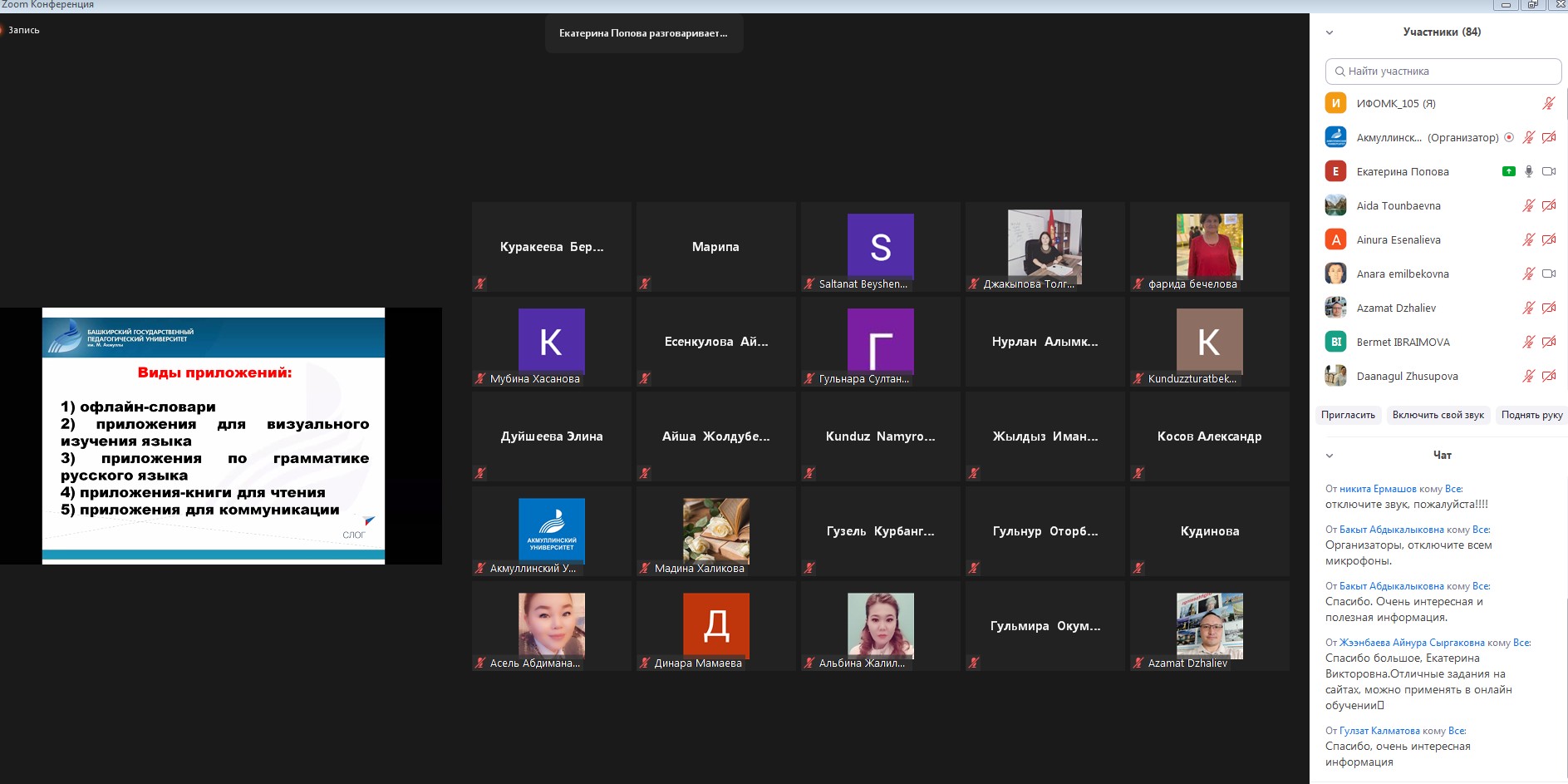1568x784 pixels.
Task: Click the recording indicator beside Организатор
Action: click(1509, 138)
